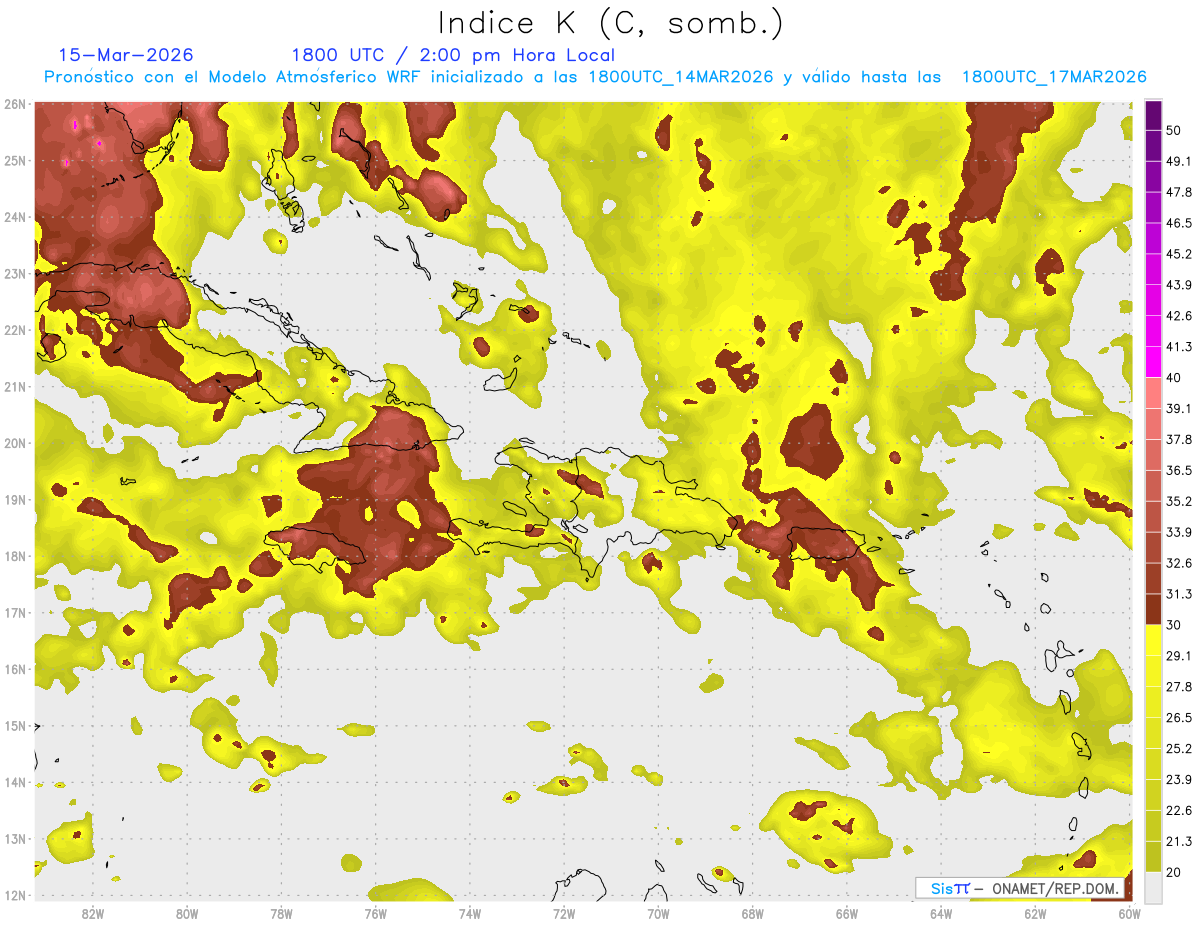Click the '19N' latitude label
The height and width of the screenshot is (927, 1200).
point(15,499)
